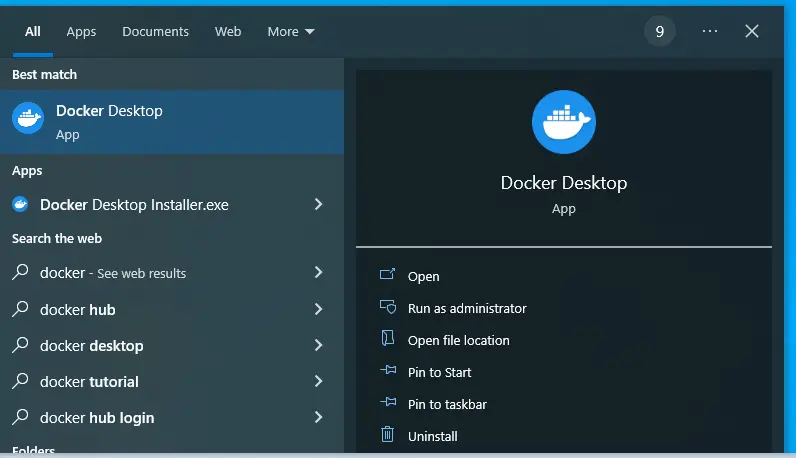Click the magnifier icon beside 'docker tutorial'

pyautogui.click(x=20, y=381)
